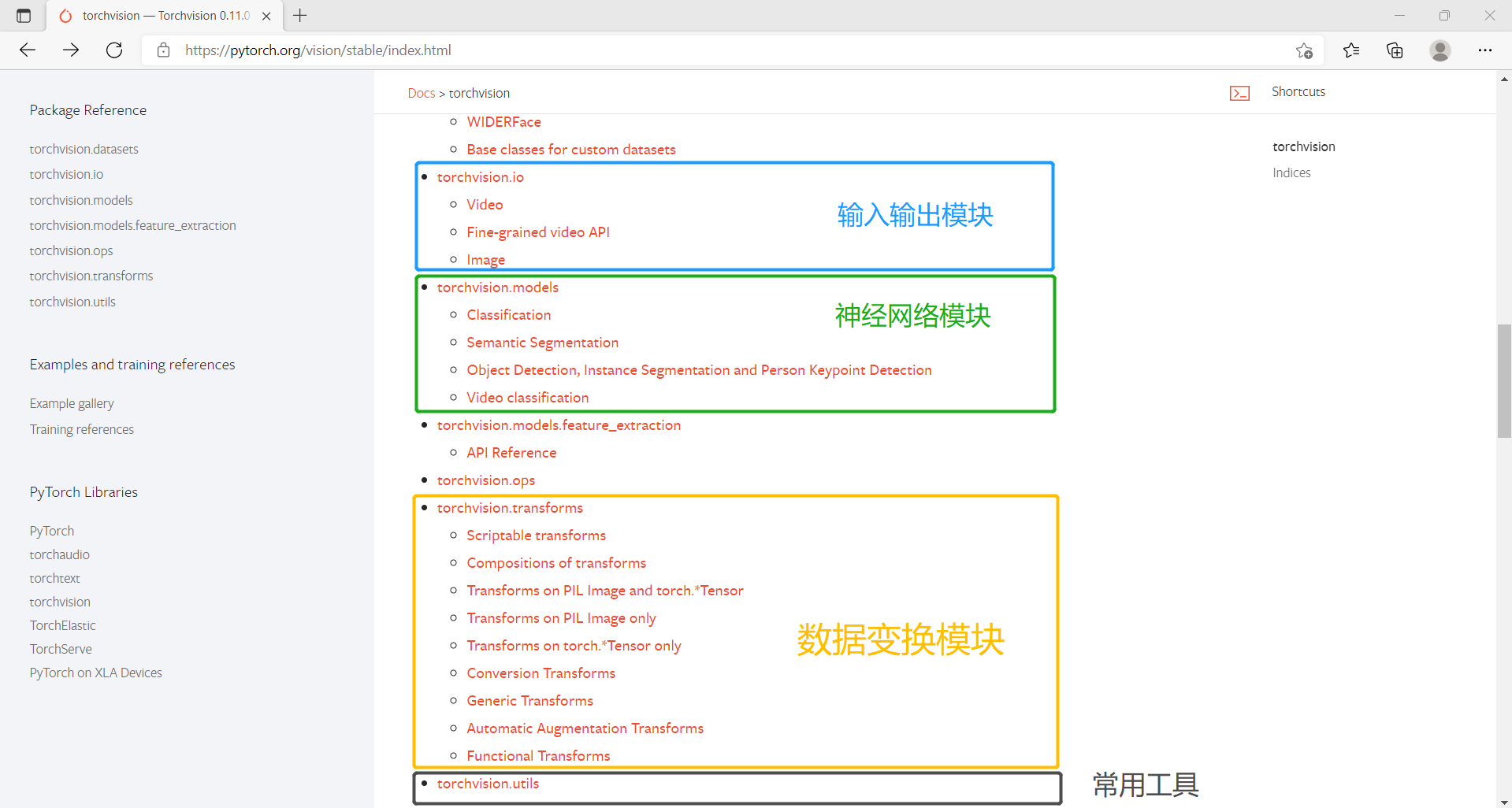Open the Settings and more menu
Screen dimensions: 1512x808
pyautogui.click(x=1485, y=50)
